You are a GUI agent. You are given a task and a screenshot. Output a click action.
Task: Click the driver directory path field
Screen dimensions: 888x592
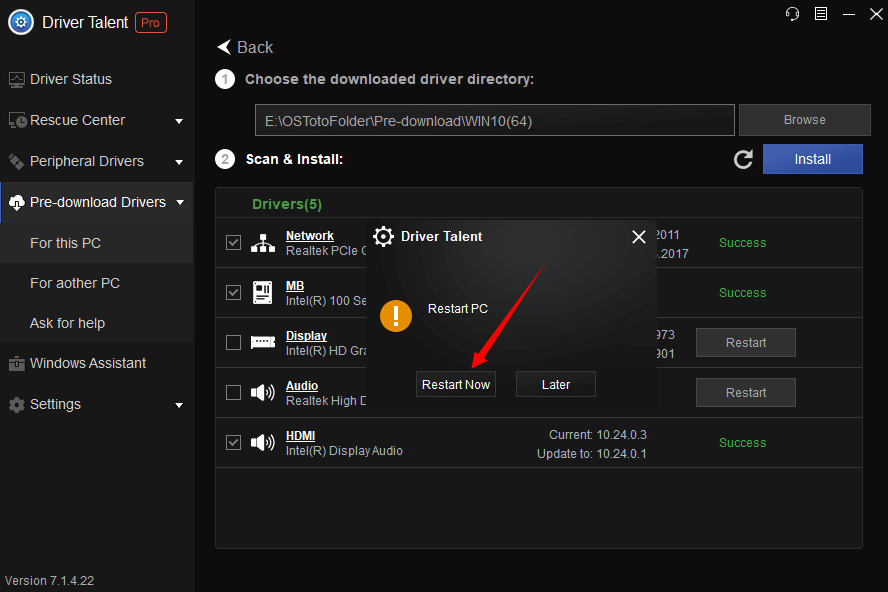[494, 120]
